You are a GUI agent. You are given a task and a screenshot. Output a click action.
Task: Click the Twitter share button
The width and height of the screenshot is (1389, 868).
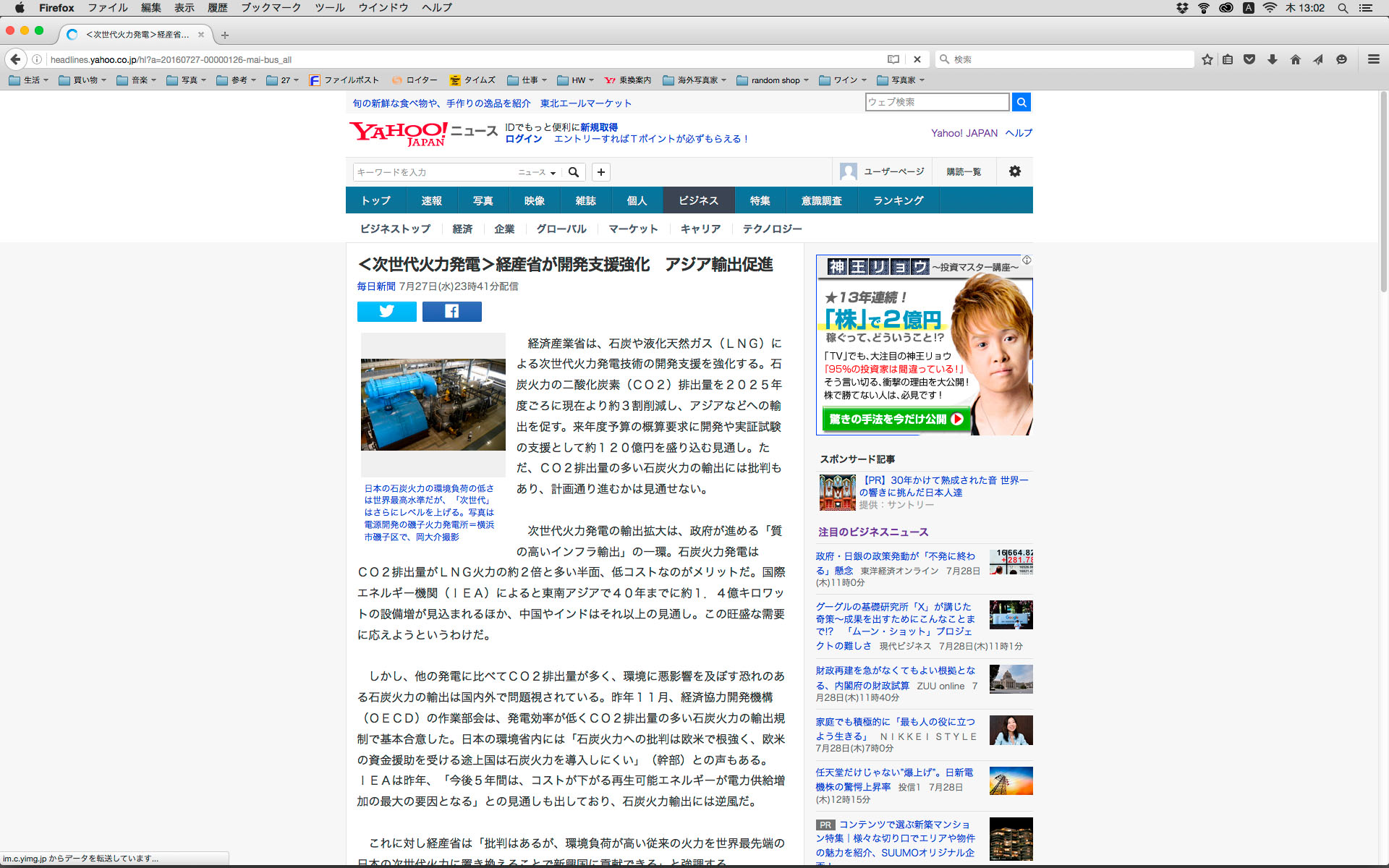[x=386, y=312]
